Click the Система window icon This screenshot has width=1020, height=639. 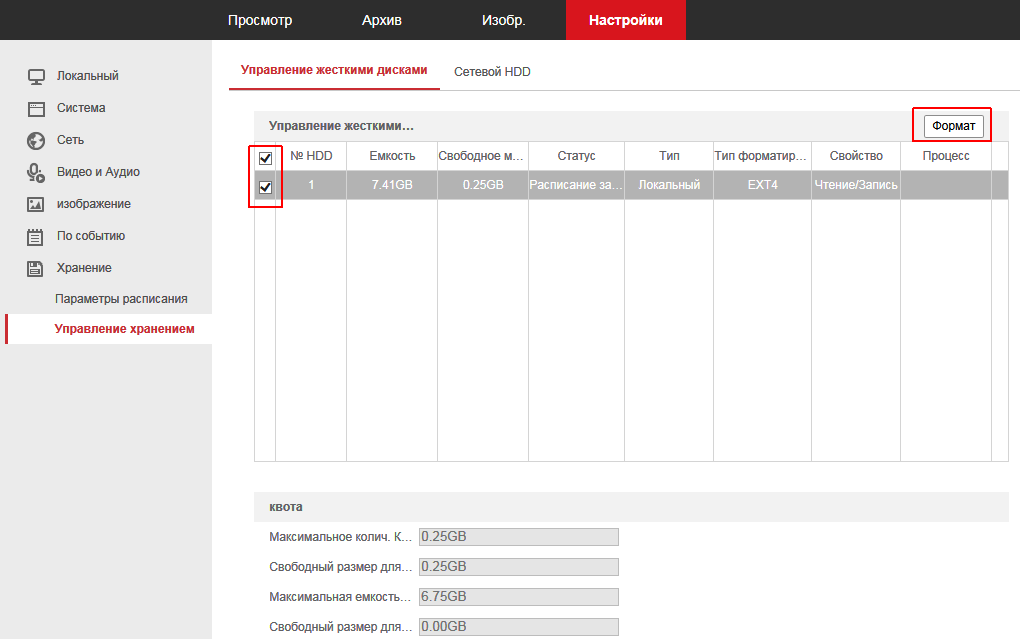click(36, 109)
